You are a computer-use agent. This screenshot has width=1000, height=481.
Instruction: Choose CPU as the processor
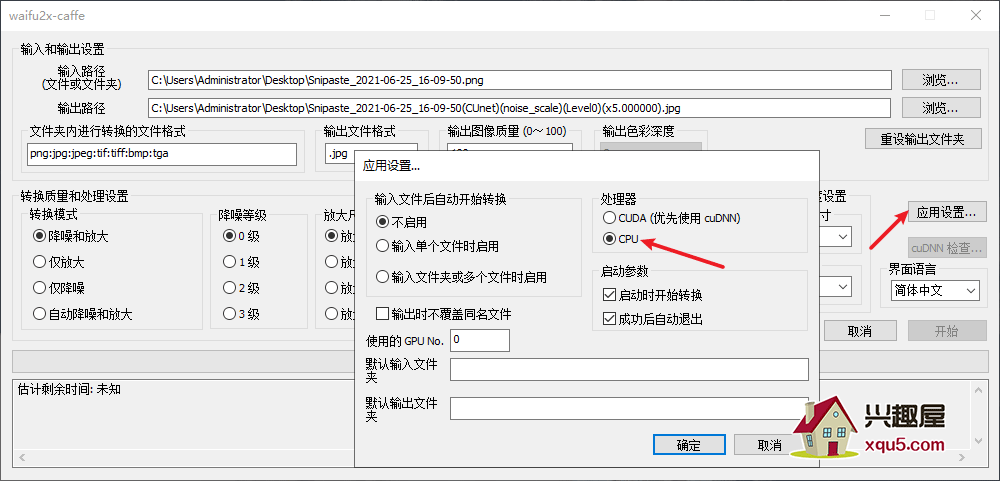621,239
